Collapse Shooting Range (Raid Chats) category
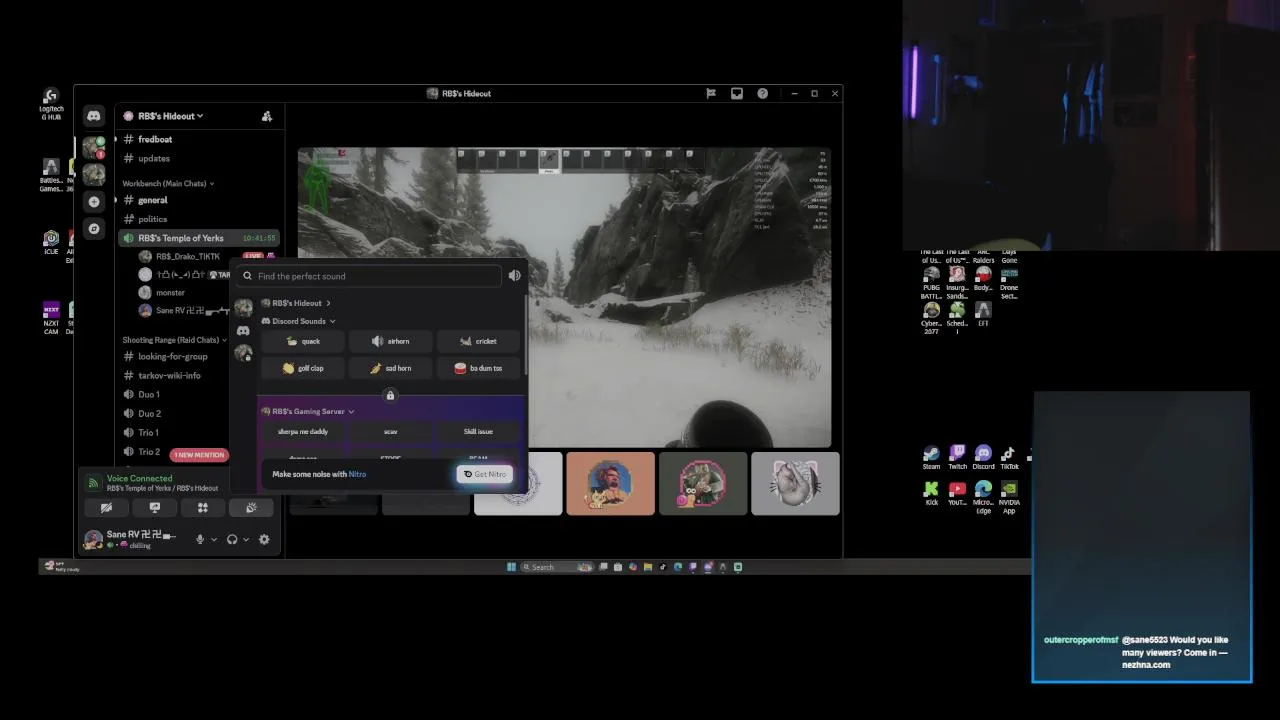Viewport: 1280px width, 720px height. (x=175, y=340)
